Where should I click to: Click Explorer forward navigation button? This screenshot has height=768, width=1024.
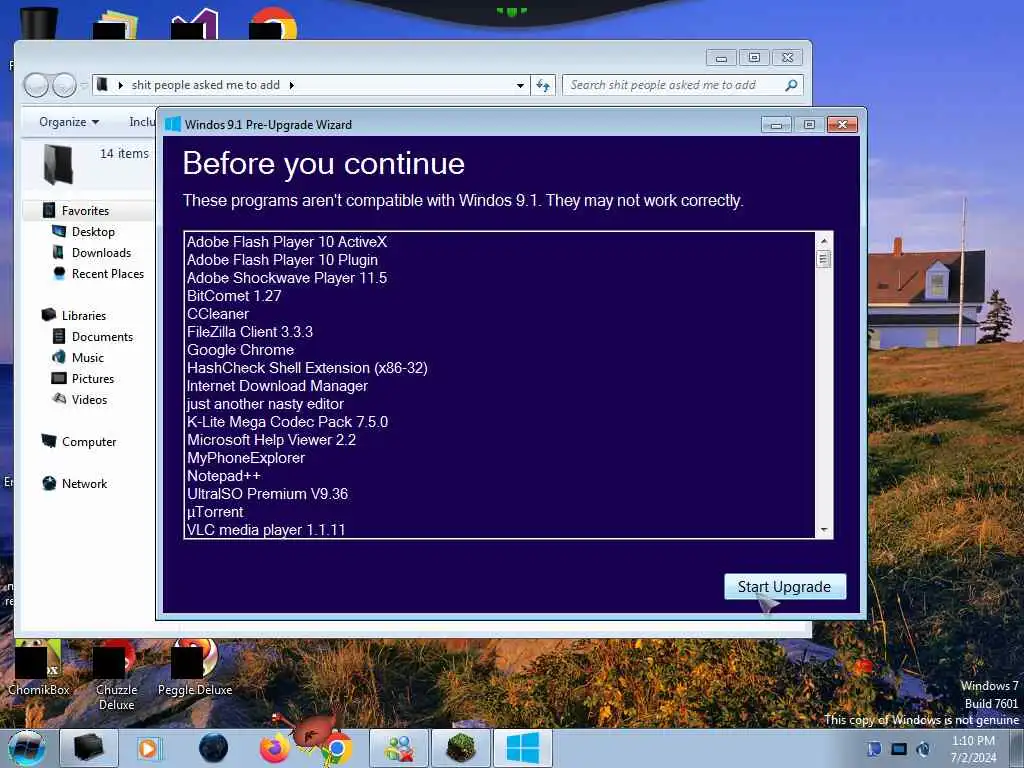coord(64,85)
